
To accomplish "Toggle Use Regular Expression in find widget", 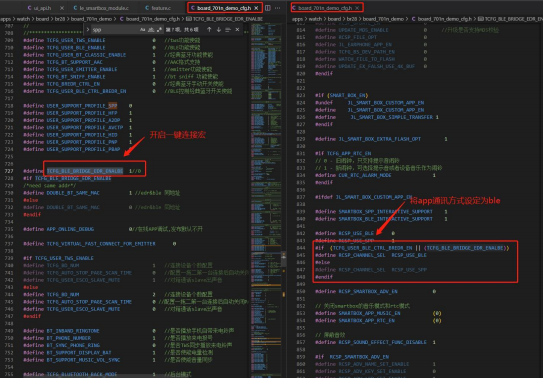I will pyautogui.click(x=159, y=30).
